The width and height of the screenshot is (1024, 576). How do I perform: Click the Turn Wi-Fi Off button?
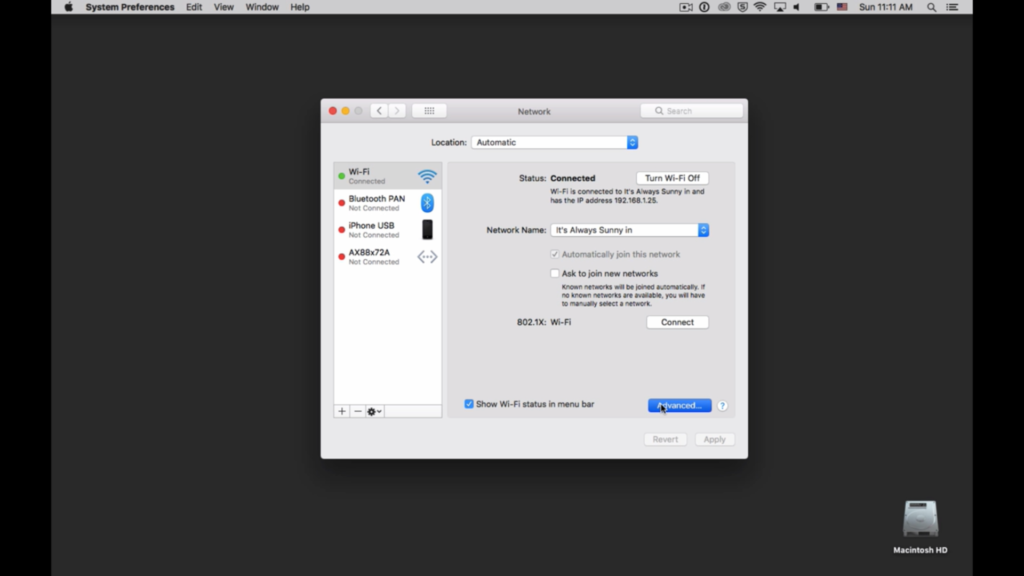click(x=672, y=178)
